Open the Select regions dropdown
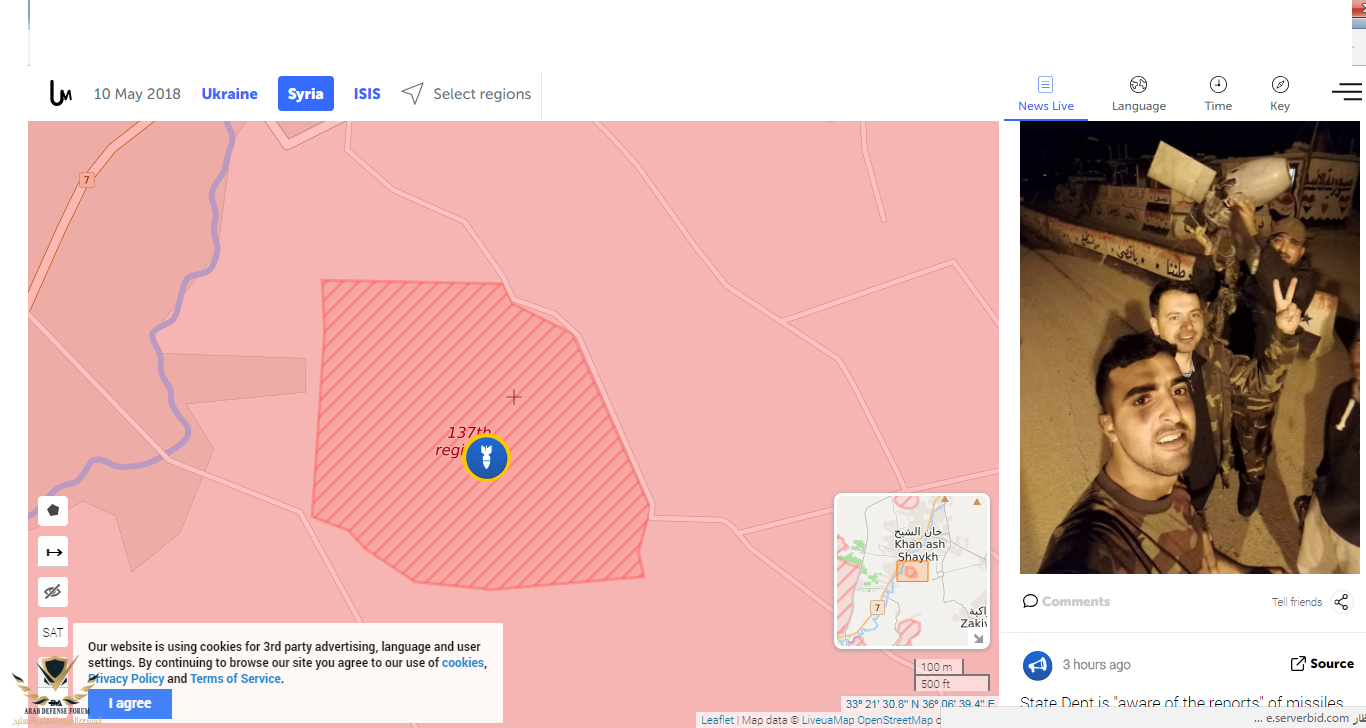Image resolution: width=1366 pixels, height=728 pixels. click(x=467, y=94)
